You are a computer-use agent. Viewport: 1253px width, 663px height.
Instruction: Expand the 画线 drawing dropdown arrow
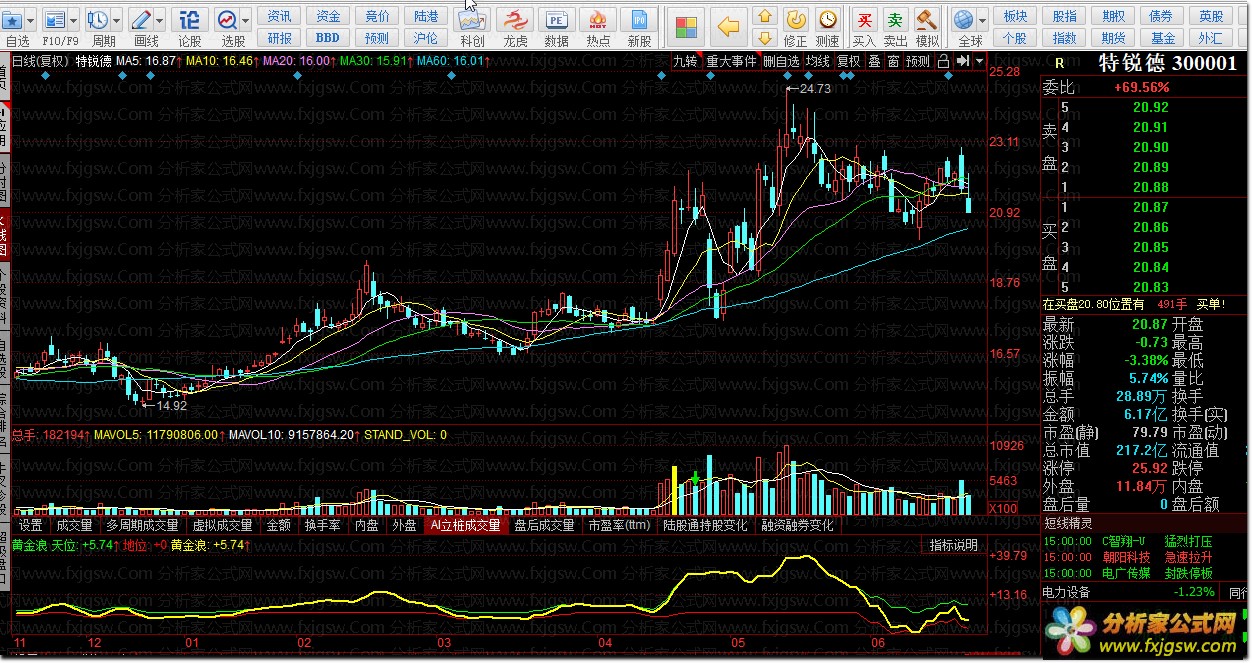coord(160,19)
